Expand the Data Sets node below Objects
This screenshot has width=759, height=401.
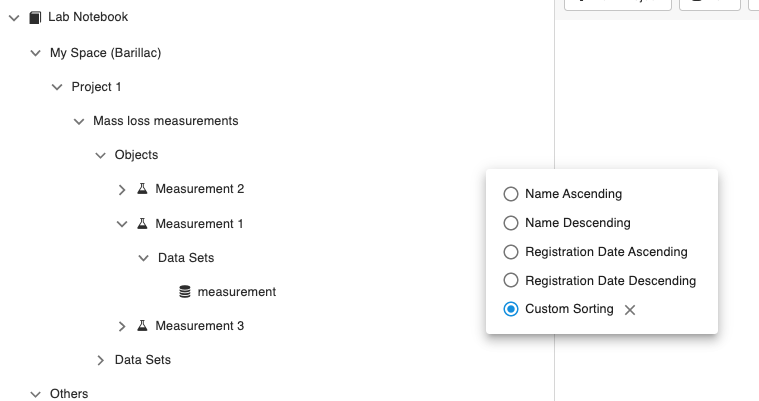coord(100,360)
